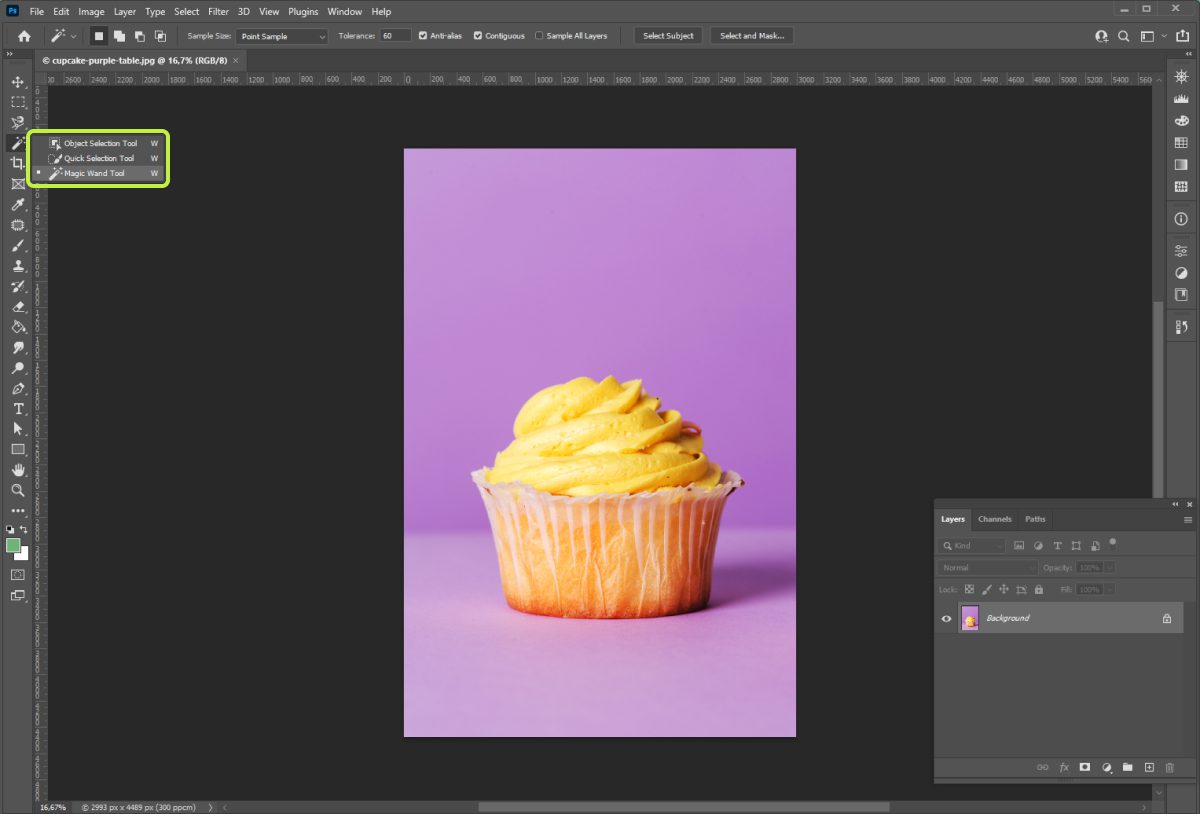Select the Hand tool
Image resolution: width=1200 pixels, height=814 pixels.
point(17,470)
